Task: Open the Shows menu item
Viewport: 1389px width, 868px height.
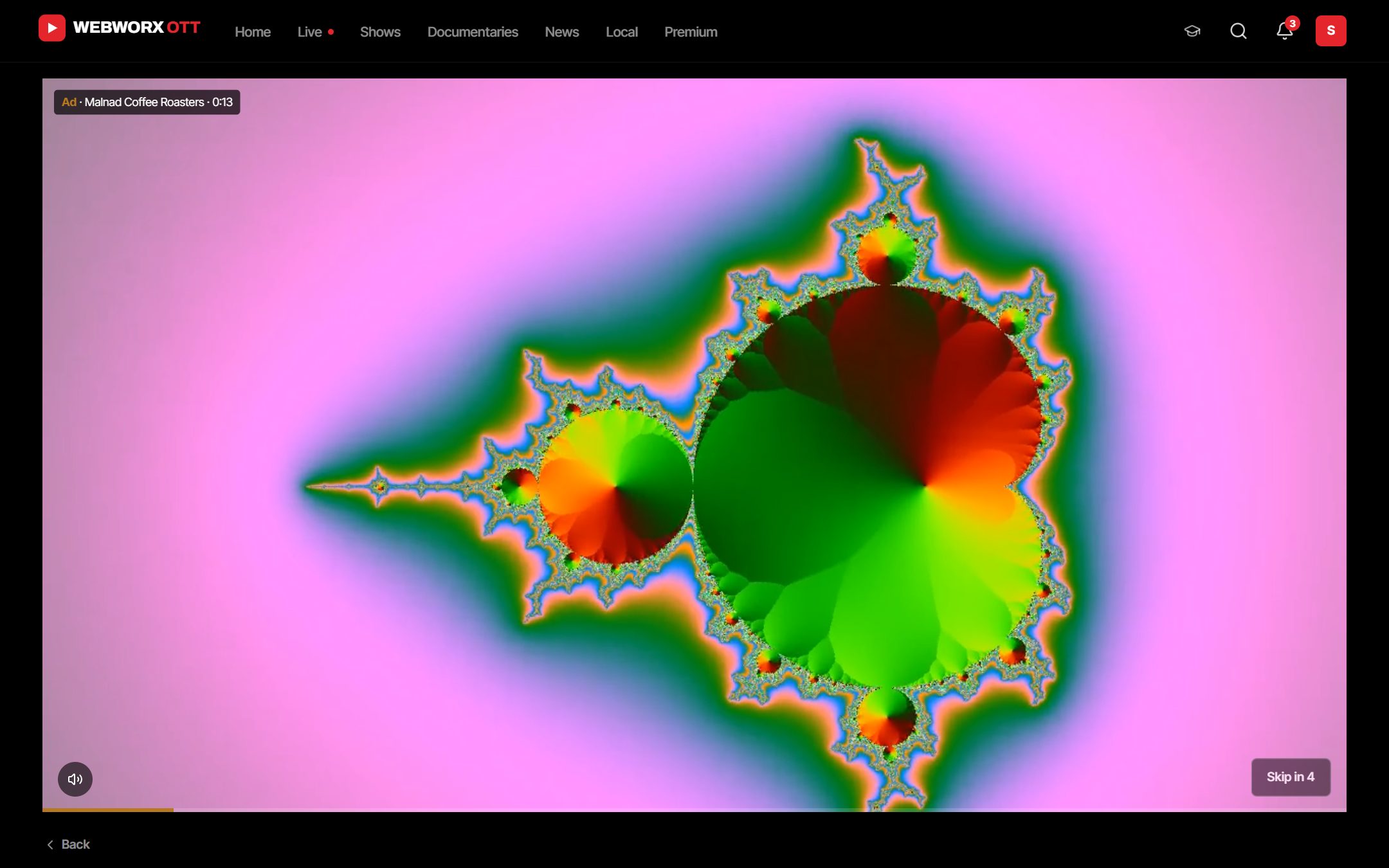Action: click(380, 32)
